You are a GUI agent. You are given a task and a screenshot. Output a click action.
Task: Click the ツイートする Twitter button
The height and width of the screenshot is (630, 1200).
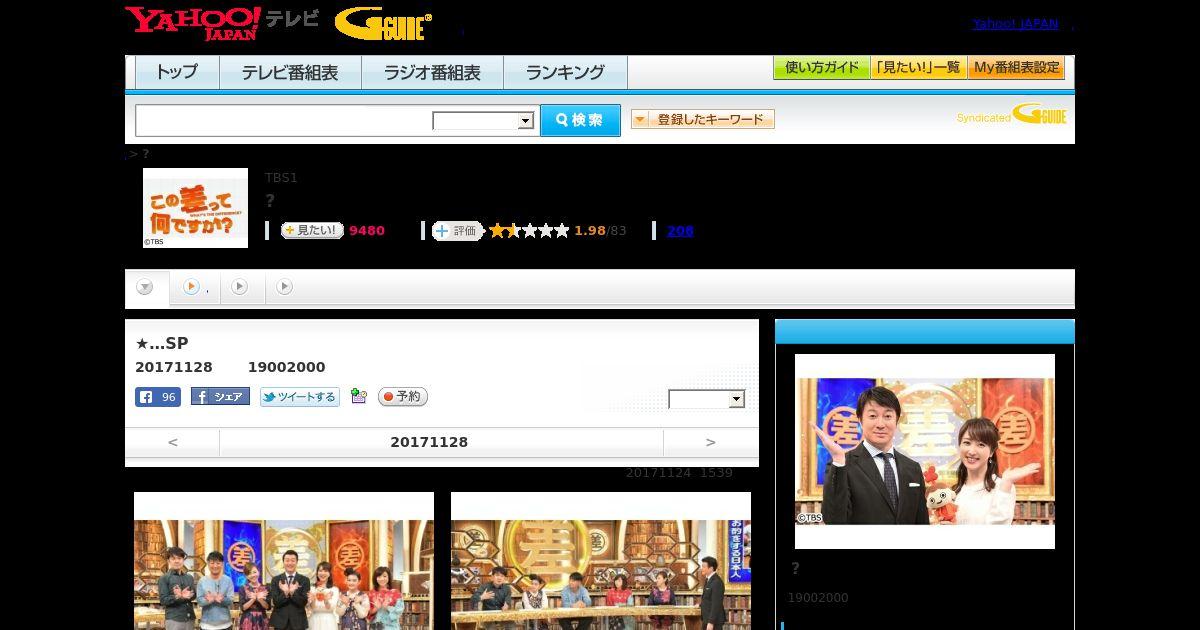point(300,397)
